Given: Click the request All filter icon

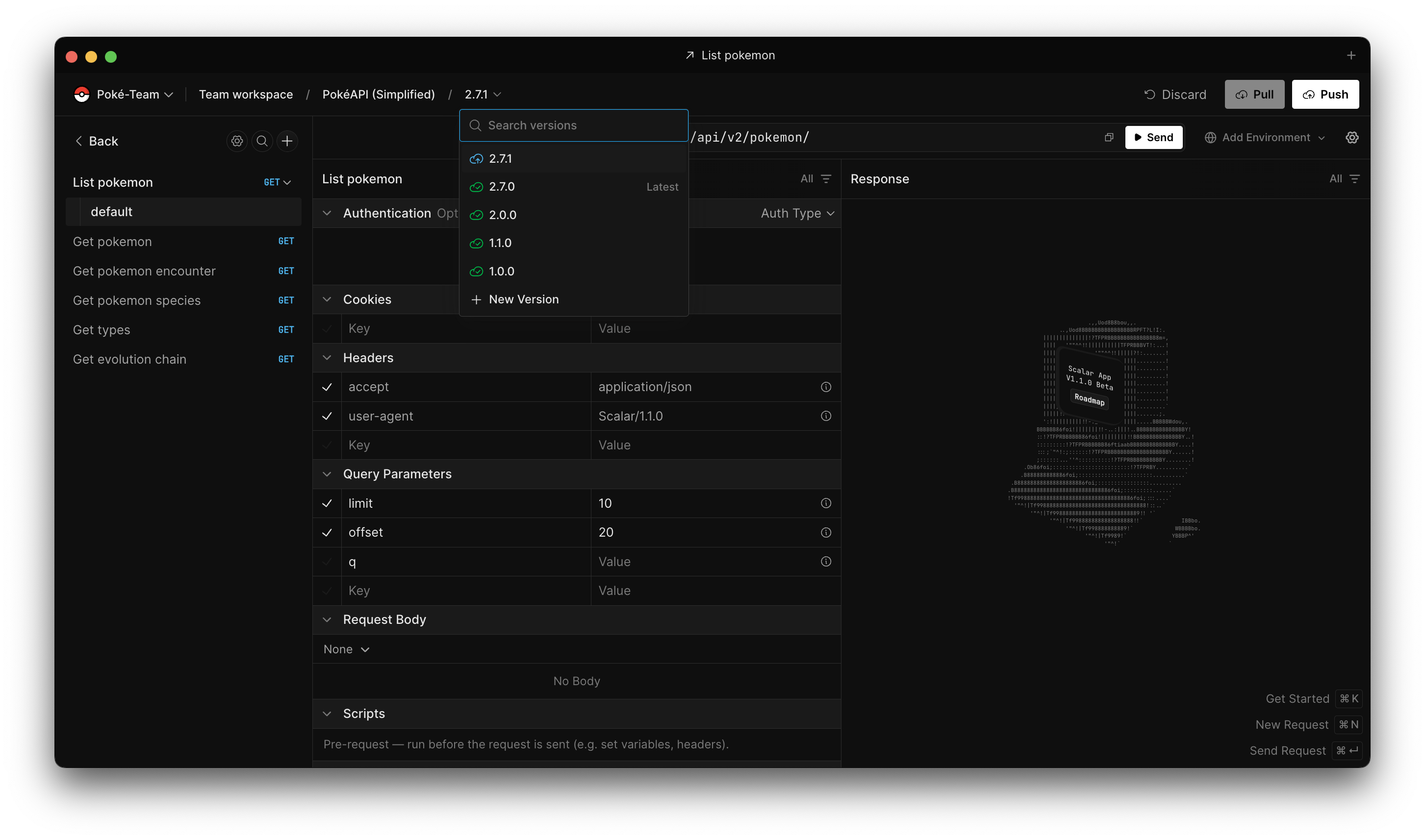Looking at the screenshot, I should pyautogui.click(x=826, y=179).
